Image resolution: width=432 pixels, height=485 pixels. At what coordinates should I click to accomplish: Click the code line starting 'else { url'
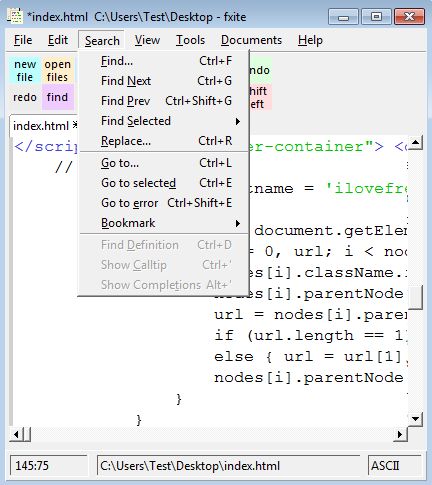coord(311,357)
